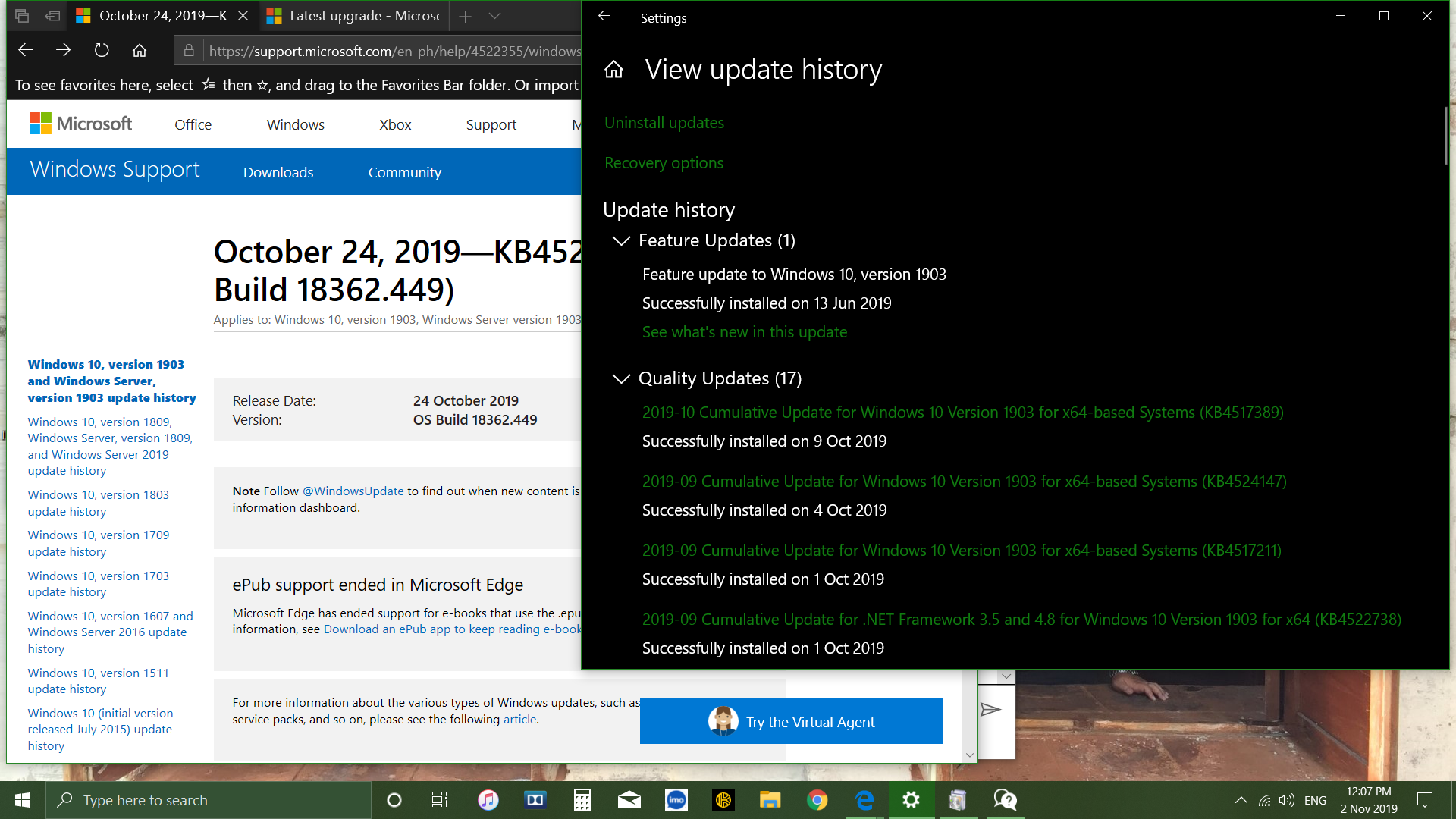The height and width of the screenshot is (819, 1456).
Task: Open version 1511 update history link
Action: coord(99,681)
